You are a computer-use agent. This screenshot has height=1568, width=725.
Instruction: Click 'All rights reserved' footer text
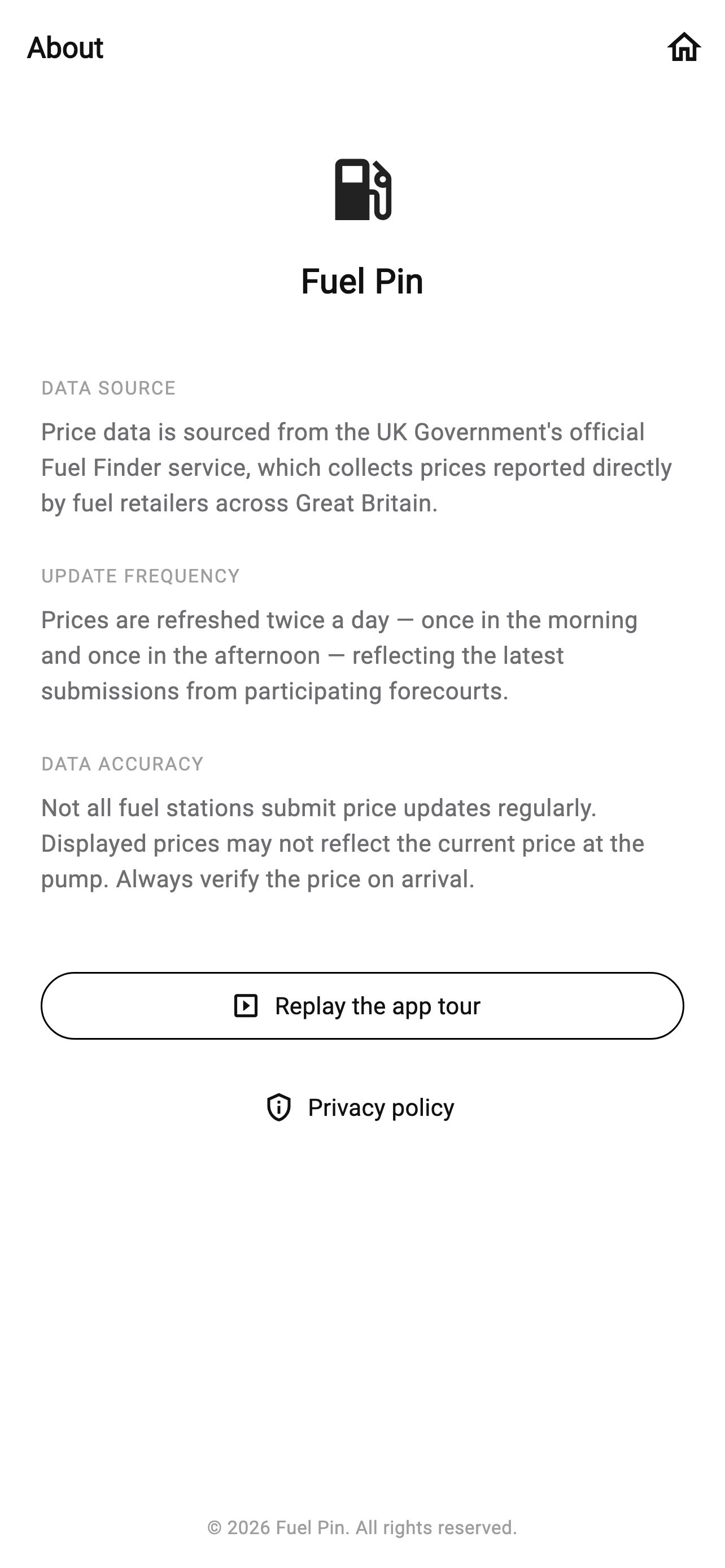click(x=436, y=1527)
